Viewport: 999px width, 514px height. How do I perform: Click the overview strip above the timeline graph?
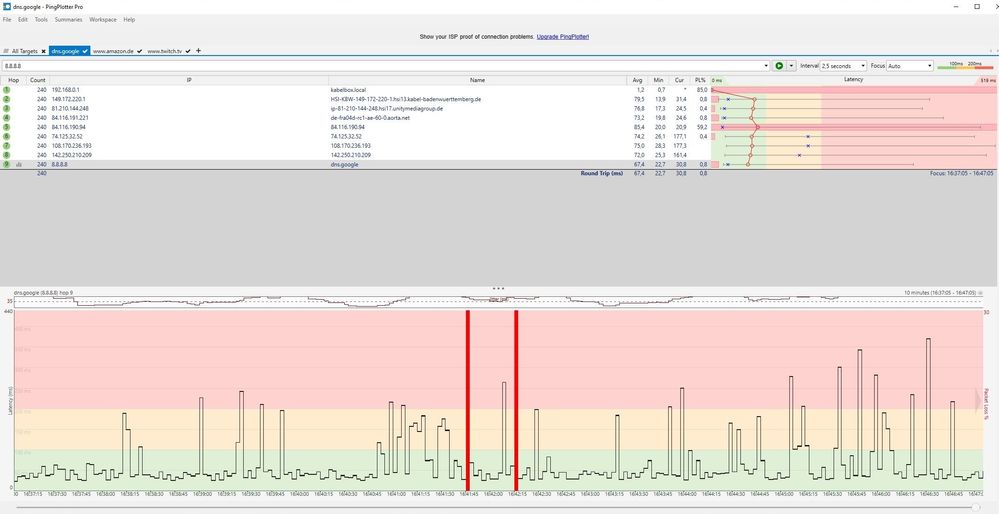[497, 301]
